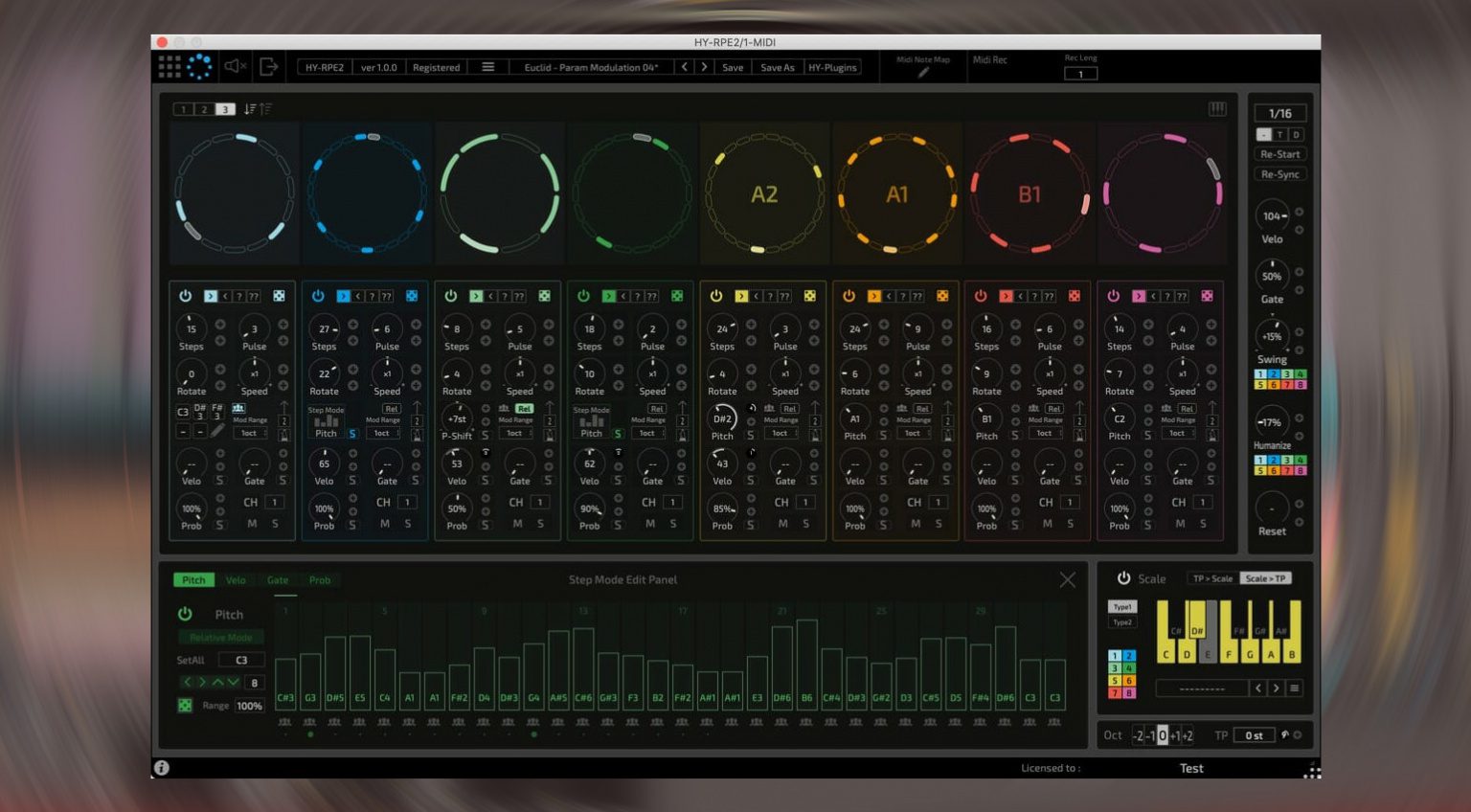Toggle power on the B1 track
The height and width of the screenshot is (812, 1471).
pos(980,296)
